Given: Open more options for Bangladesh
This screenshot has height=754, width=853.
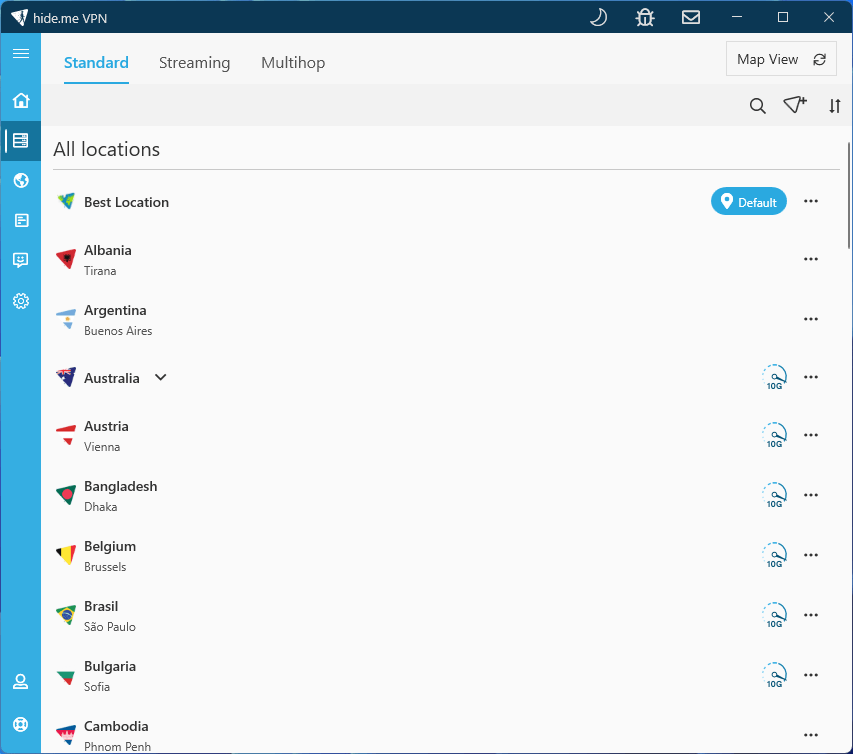Looking at the screenshot, I should tap(811, 495).
